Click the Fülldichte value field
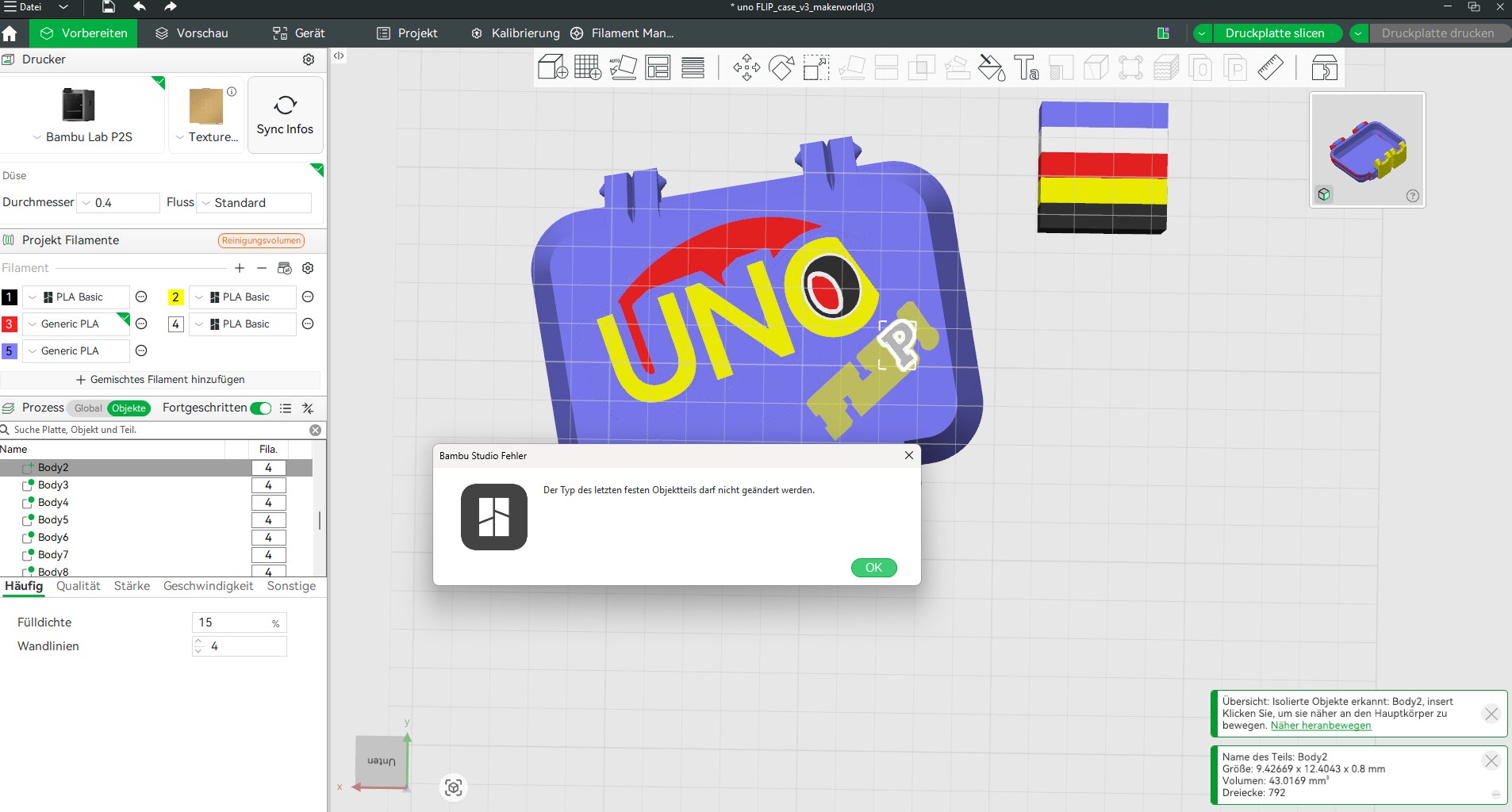This screenshot has width=1512, height=812. pos(239,622)
